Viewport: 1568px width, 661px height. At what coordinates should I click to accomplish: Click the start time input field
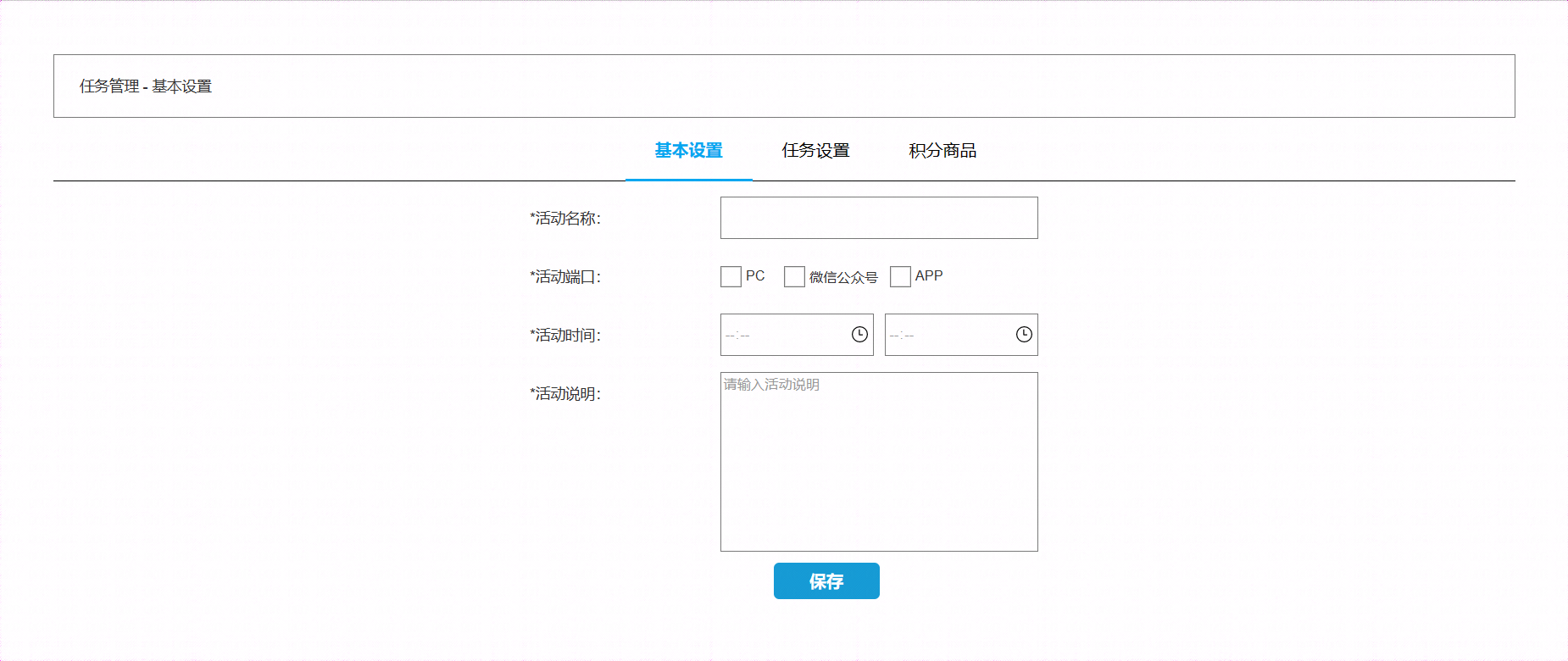[x=797, y=335]
